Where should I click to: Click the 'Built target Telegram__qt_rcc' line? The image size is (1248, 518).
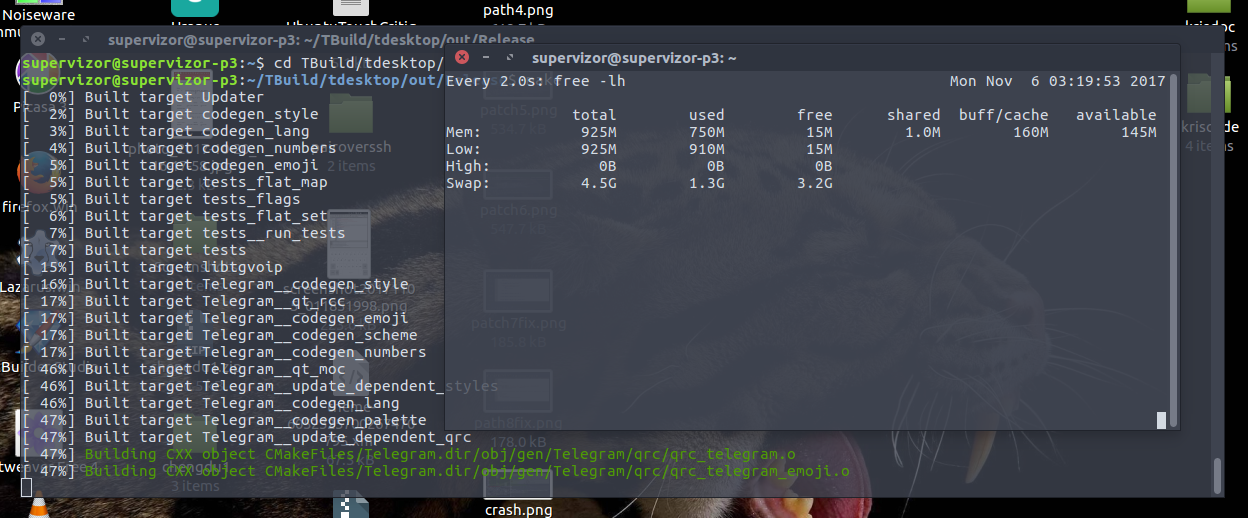pos(184,301)
